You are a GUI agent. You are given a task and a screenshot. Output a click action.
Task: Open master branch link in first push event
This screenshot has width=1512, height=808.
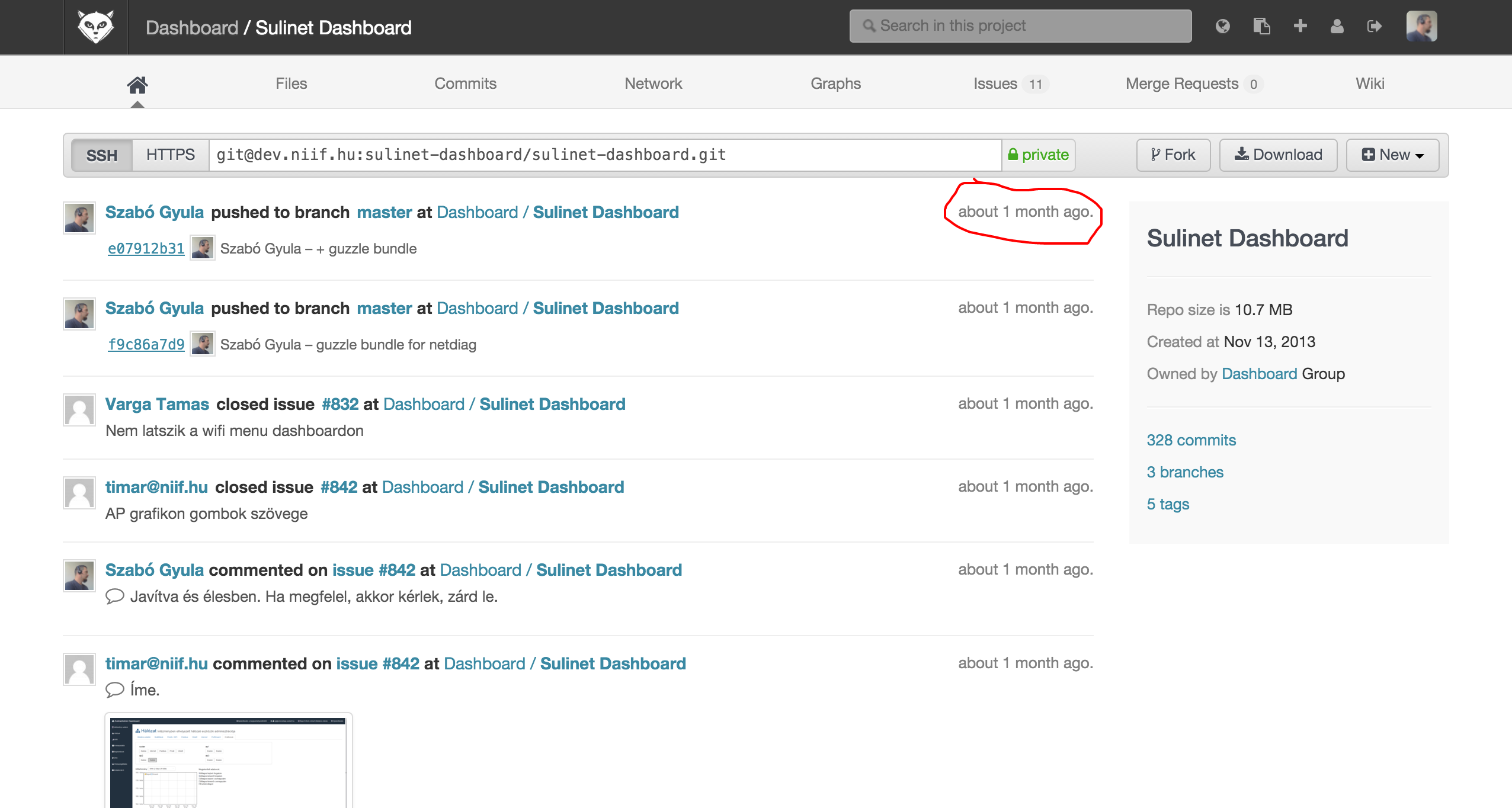point(385,212)
